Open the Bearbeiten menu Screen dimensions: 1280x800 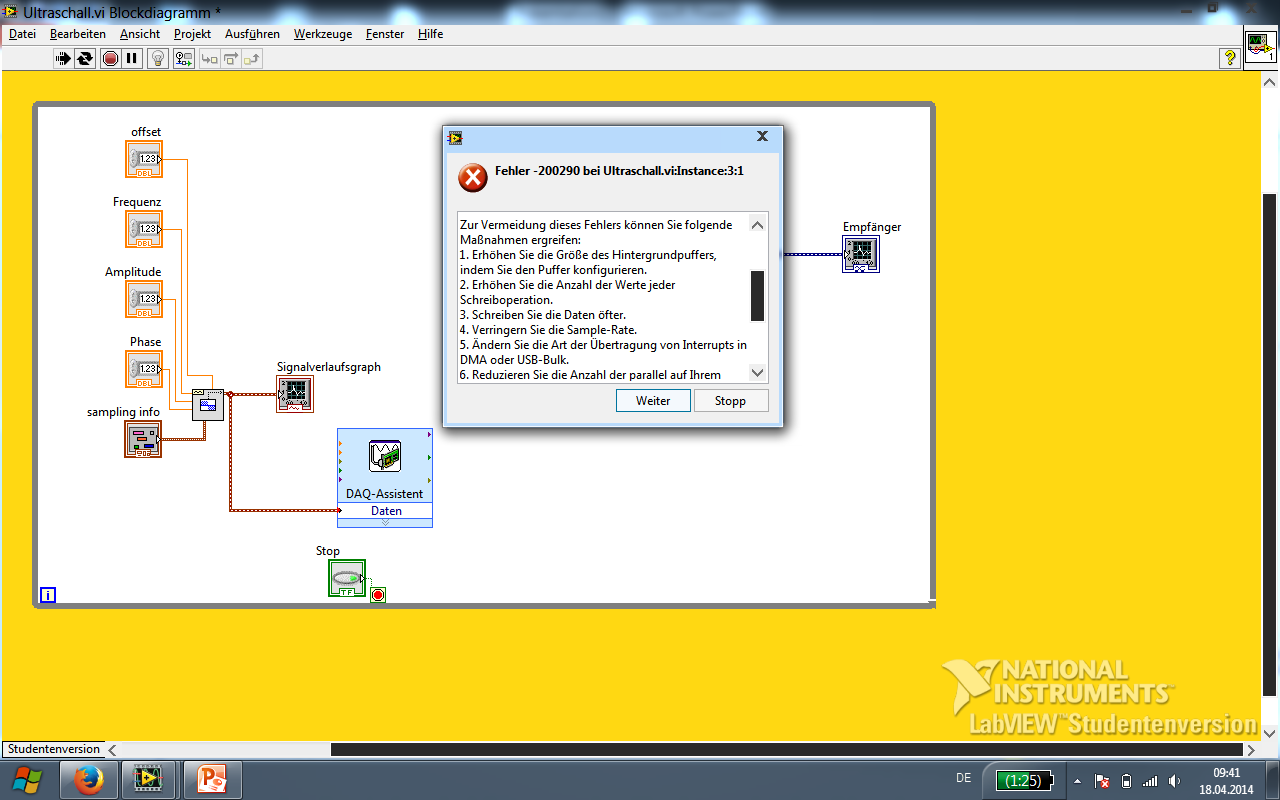point(78,34)
